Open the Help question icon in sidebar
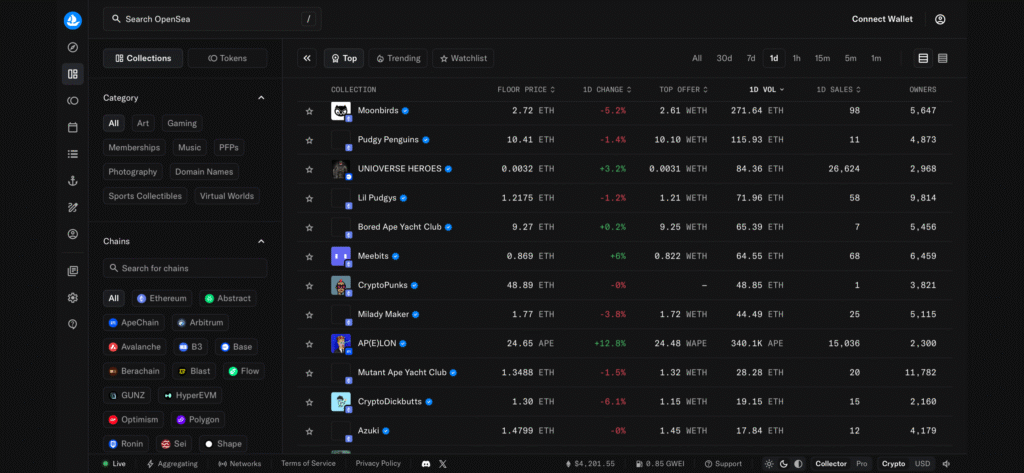 click(72, 324)
